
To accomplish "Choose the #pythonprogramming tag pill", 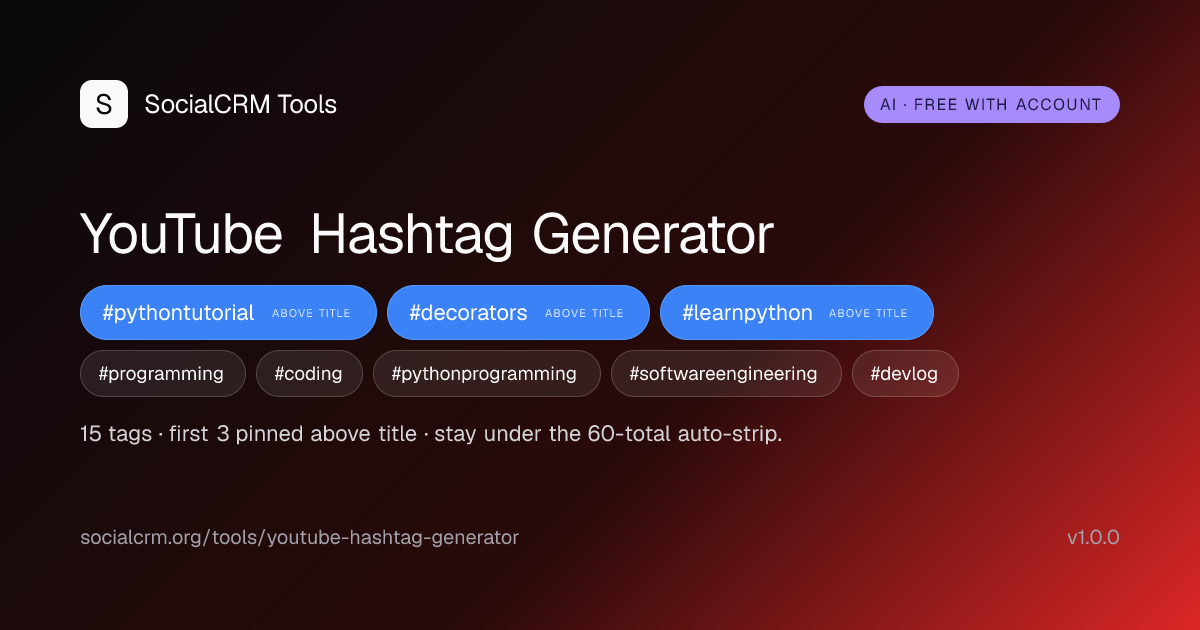I will 487,374.
